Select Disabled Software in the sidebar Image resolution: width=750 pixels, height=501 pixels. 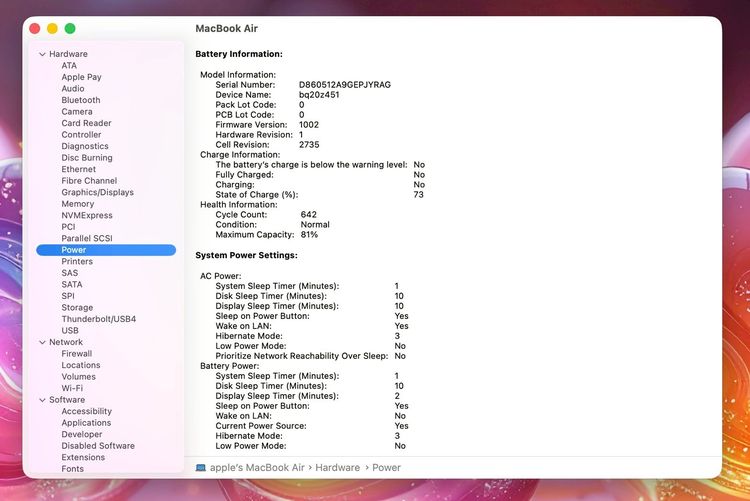click(98, 445)
